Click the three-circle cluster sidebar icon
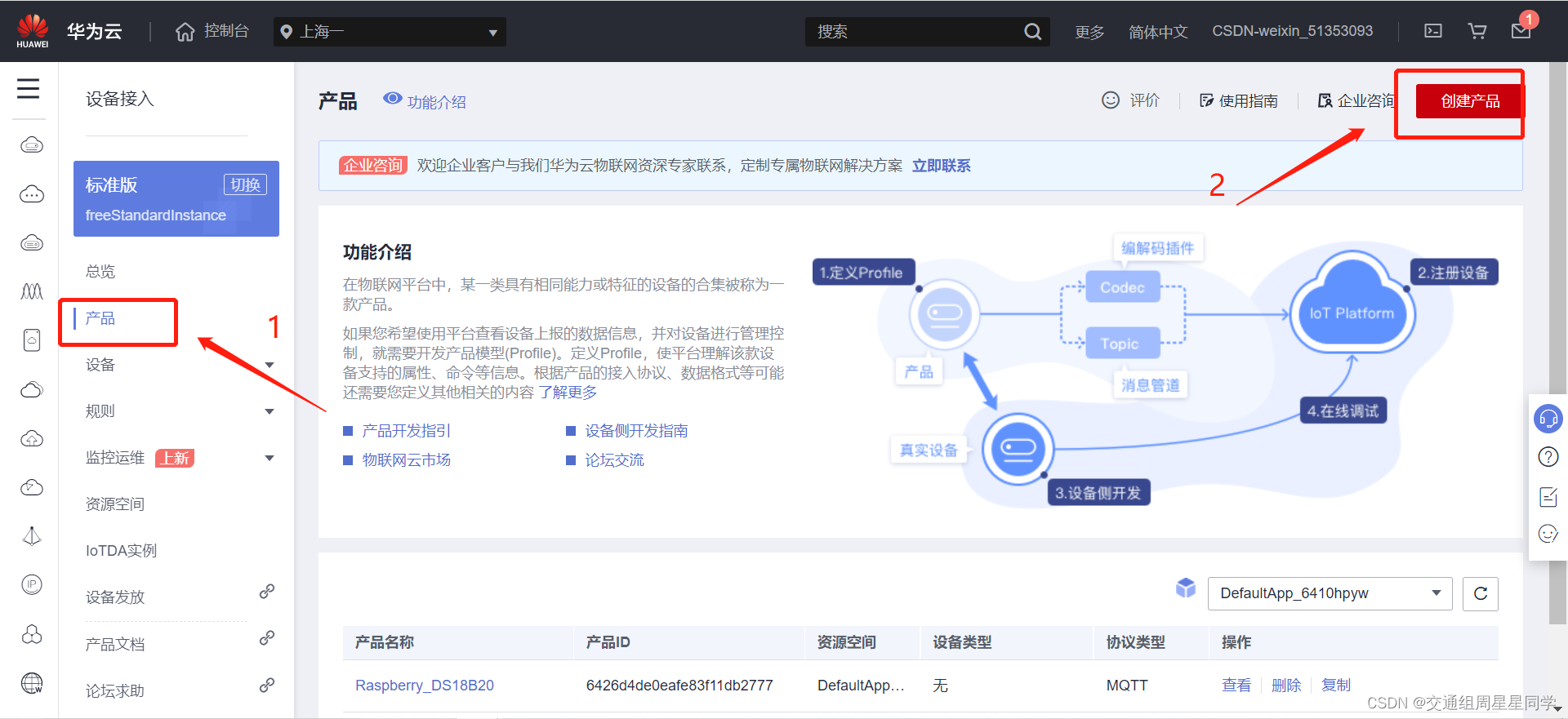 [x=32, y=634]
